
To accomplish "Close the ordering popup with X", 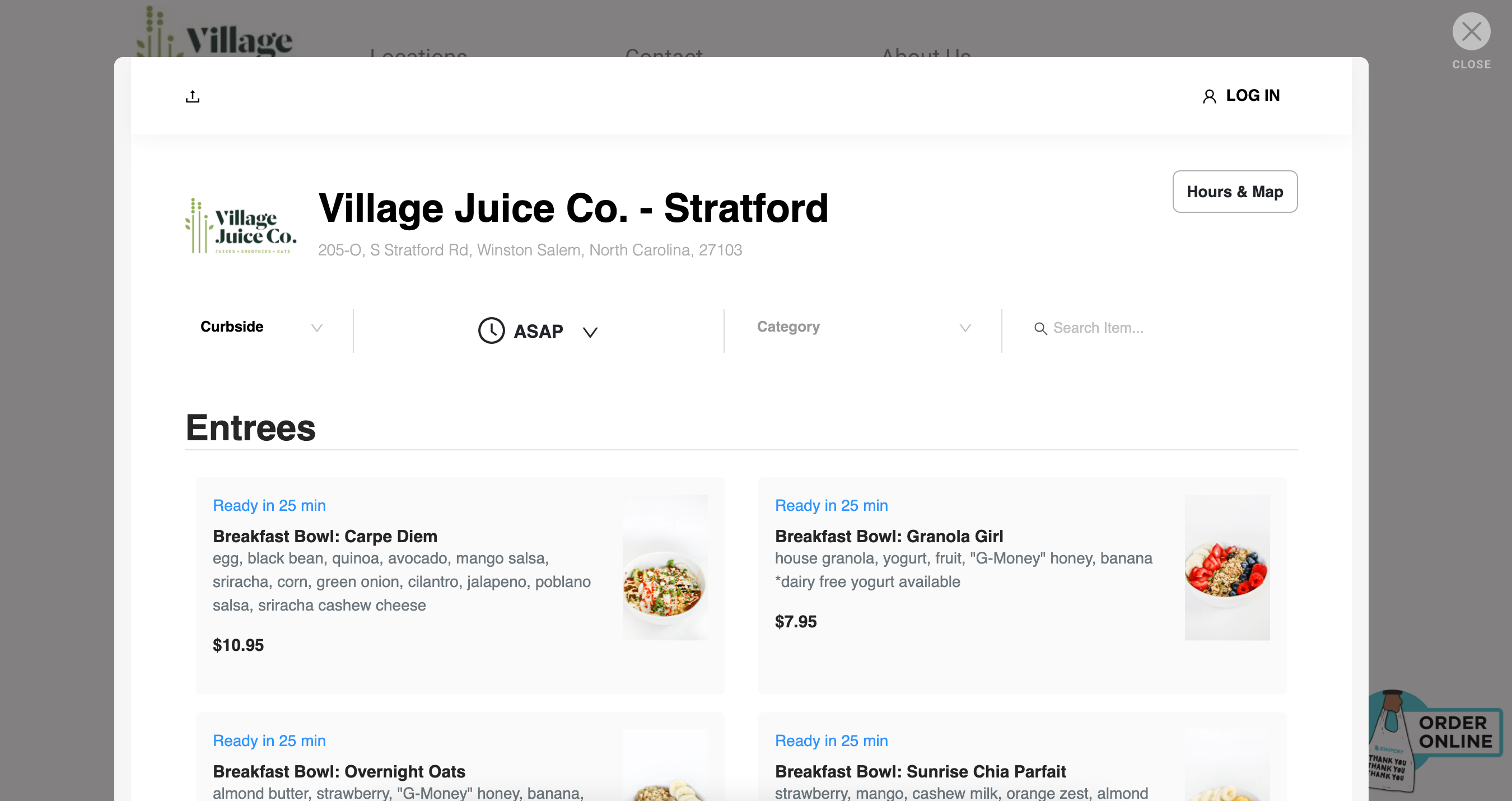I will pos(1471,32).
